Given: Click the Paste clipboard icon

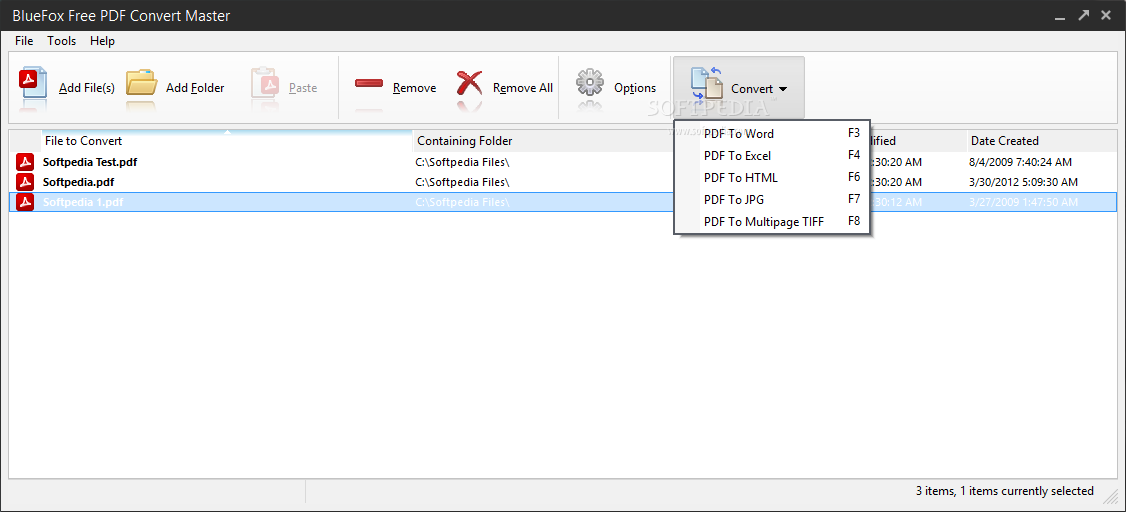Looking at the screenshot, I should [x=264, y=83].
